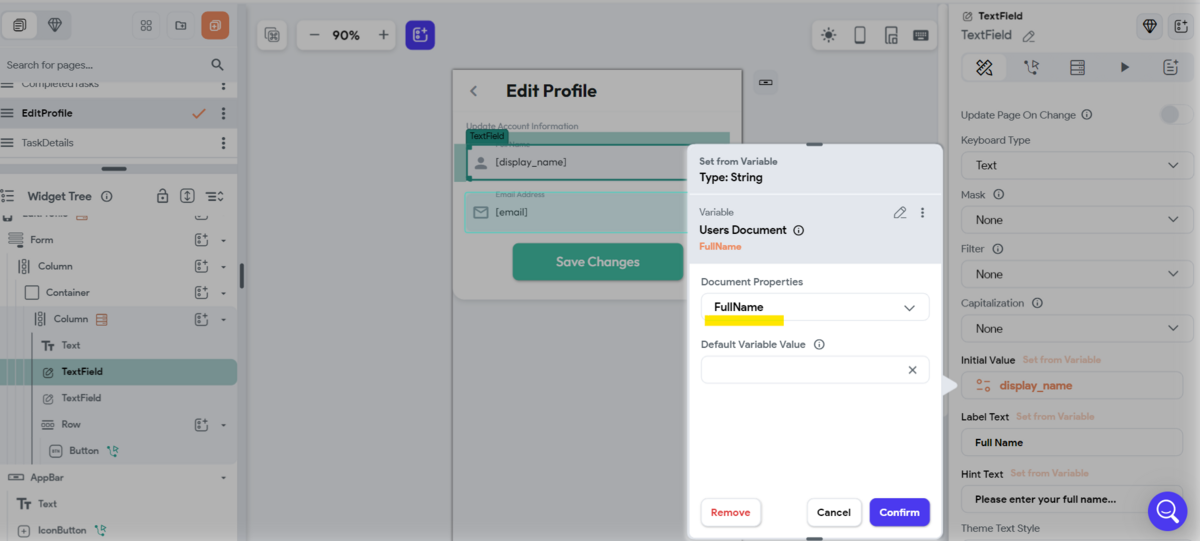Open the TaskDetails page options menu
Viewport: 1200px width, 541px height.
[x=223, y=143]
